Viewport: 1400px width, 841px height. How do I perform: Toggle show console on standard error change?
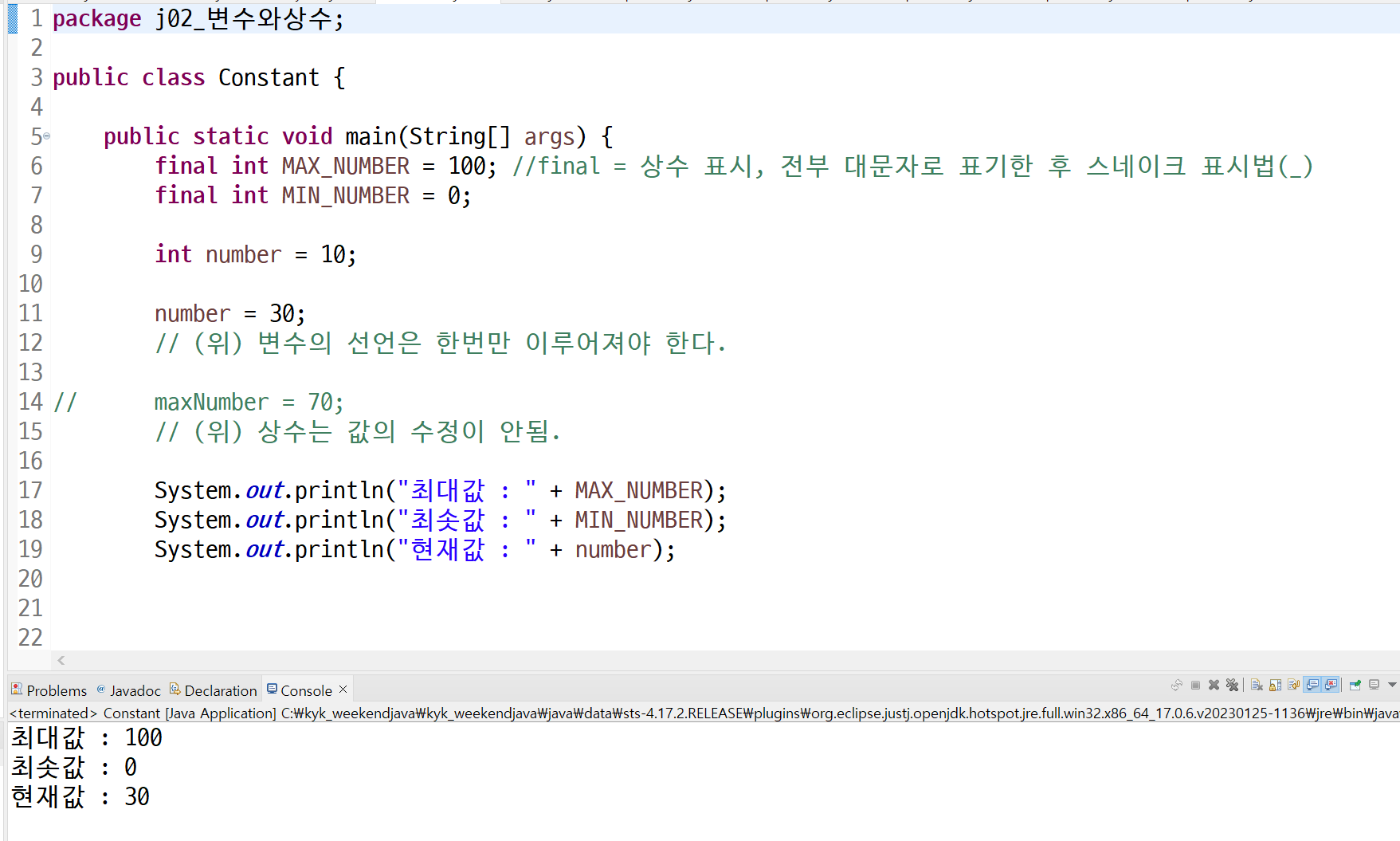1331,685
